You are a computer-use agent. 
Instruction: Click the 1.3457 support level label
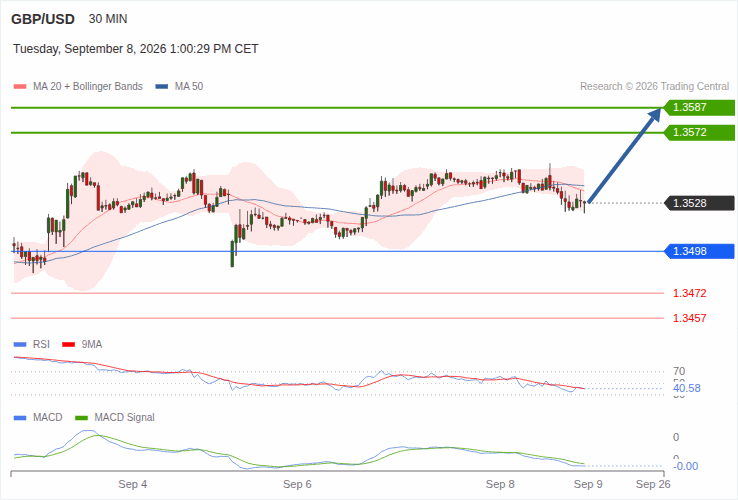point(690,318)
